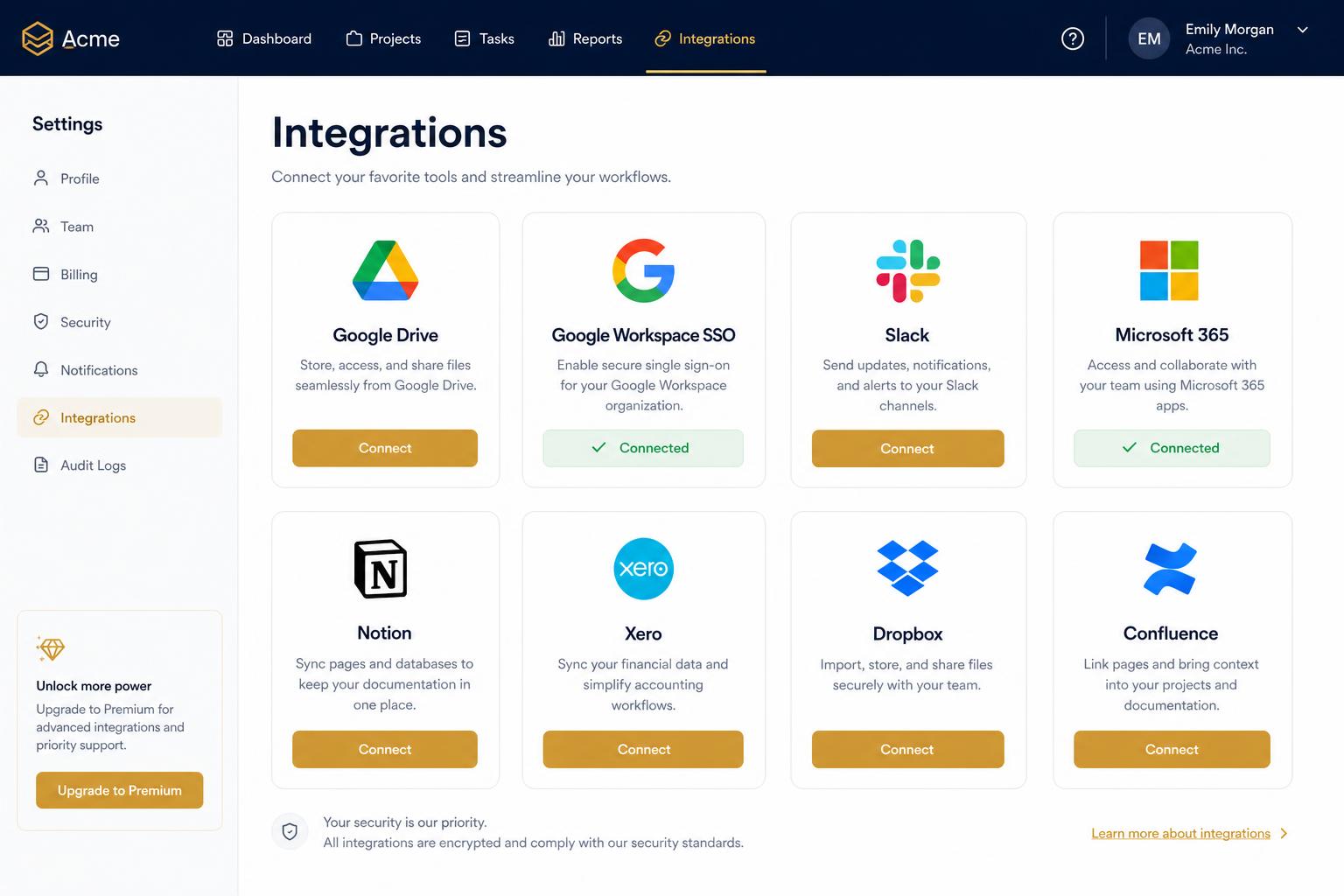Open the help question mark icon

point(1073,38)
